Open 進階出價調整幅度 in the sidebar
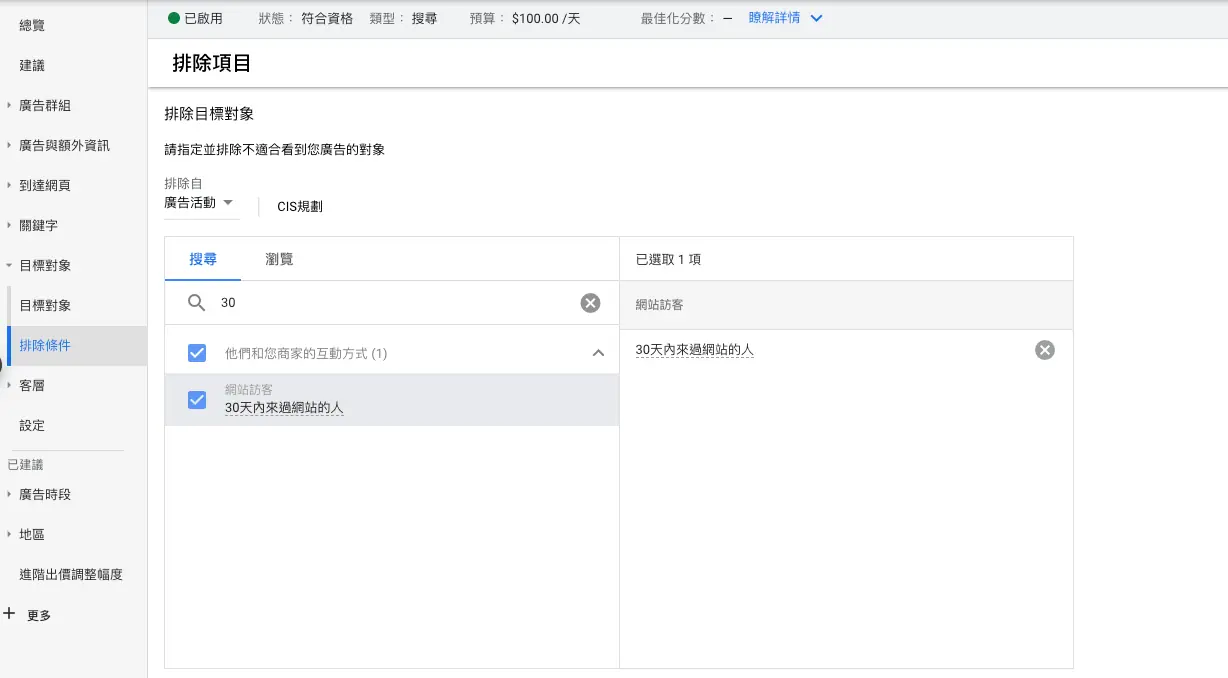This screenshot has height=678, width=1228. click(71, 575)
